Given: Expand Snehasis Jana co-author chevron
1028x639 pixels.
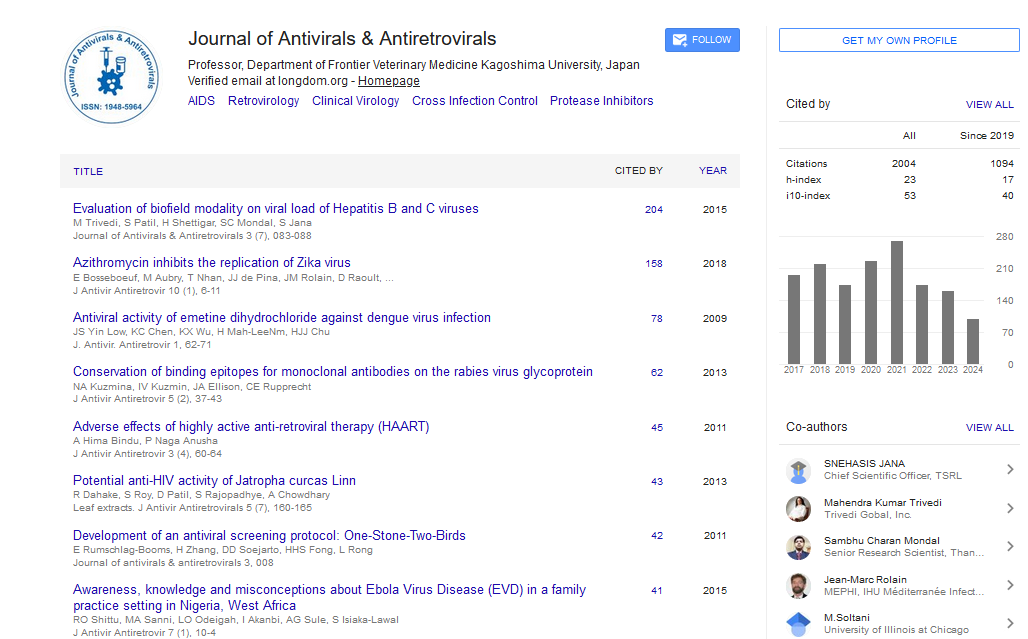Looking at the screenshot, I should point(1010,470).
